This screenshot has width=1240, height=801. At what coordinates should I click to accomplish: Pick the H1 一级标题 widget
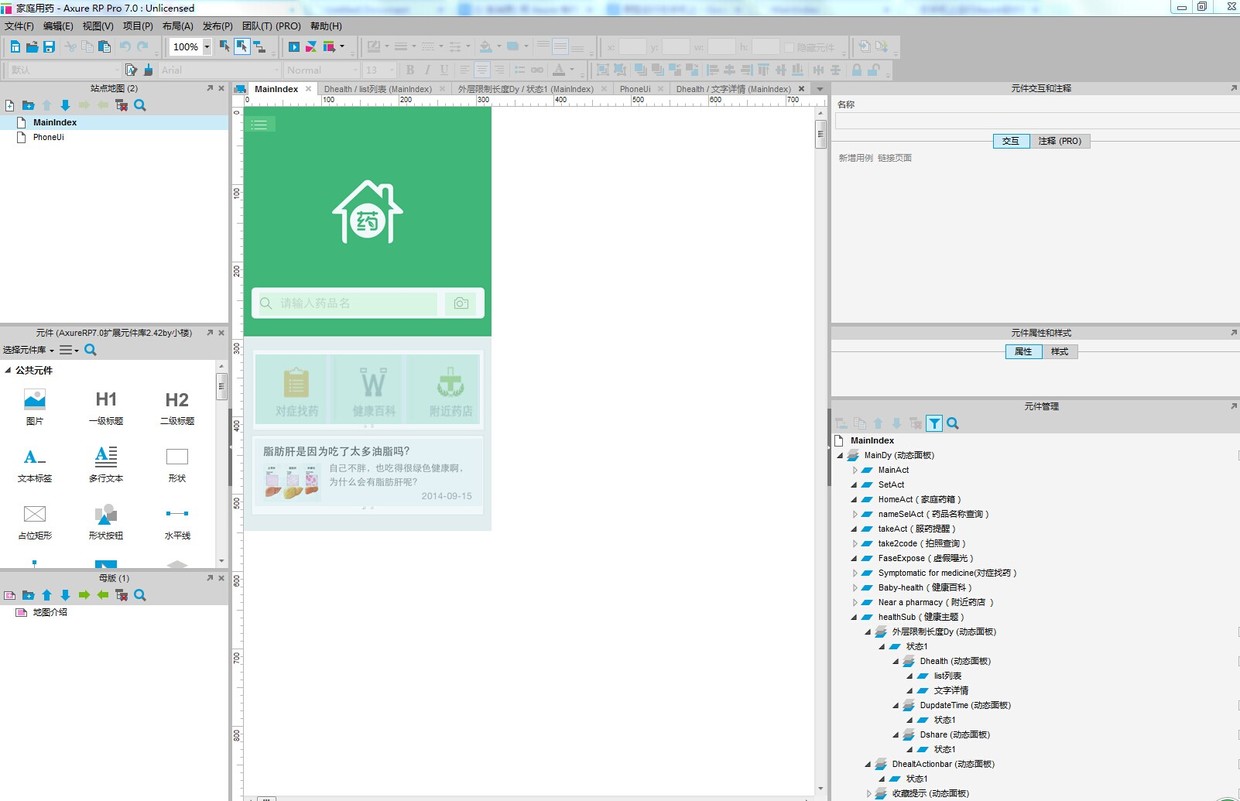[x=106, y=408]
